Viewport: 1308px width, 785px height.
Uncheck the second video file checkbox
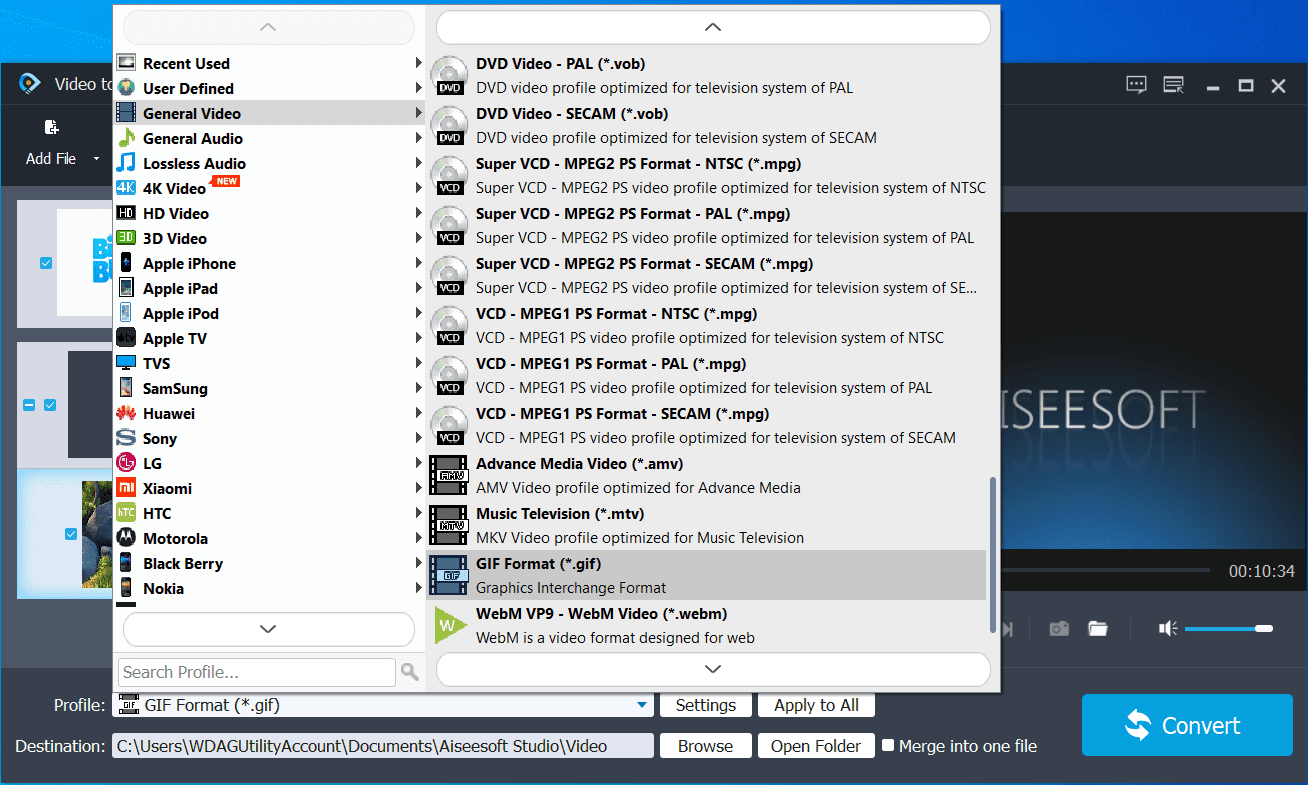[x=50, y=405]
